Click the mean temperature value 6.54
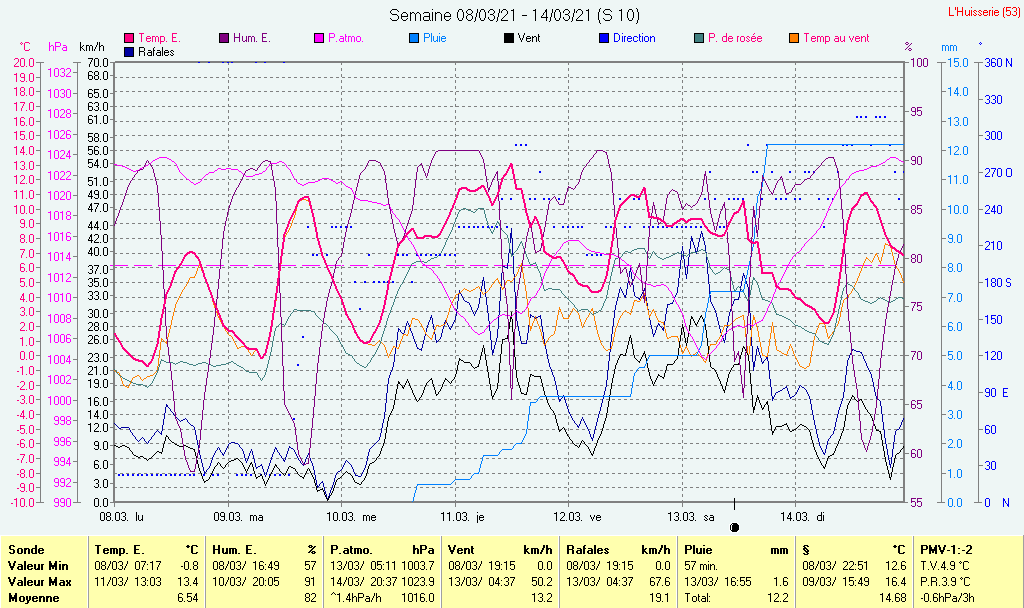The width and height of the screenshot is (1024, 608). coord(187,598)
